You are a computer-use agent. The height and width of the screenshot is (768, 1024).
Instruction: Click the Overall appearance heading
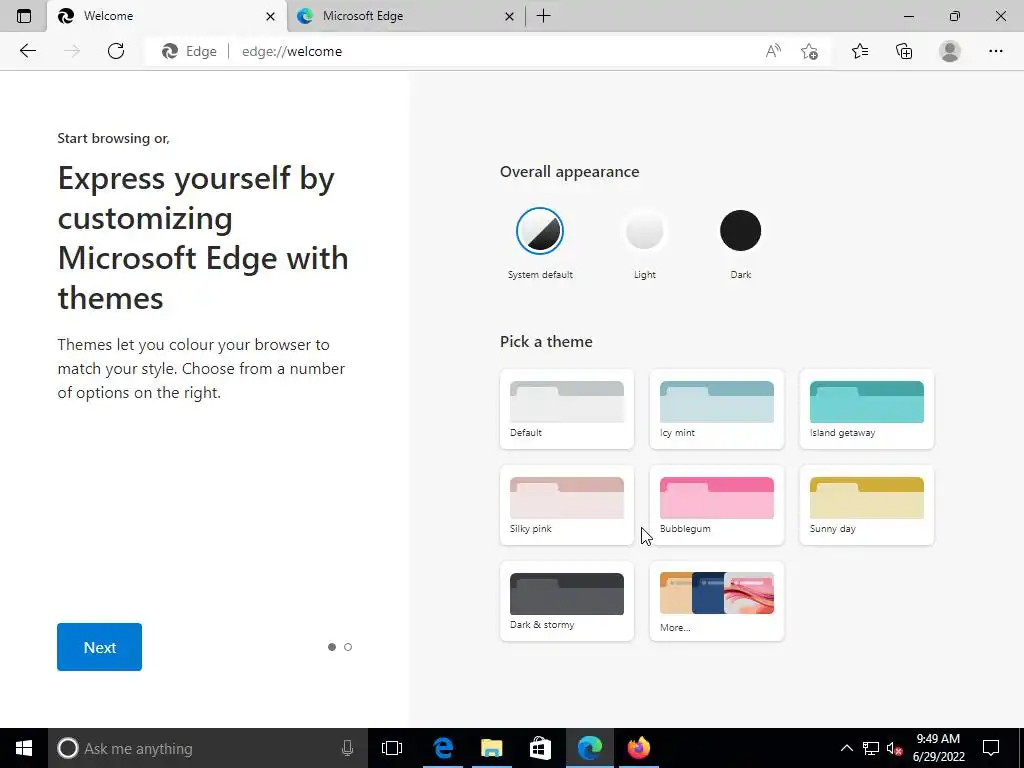pos(569,172)
